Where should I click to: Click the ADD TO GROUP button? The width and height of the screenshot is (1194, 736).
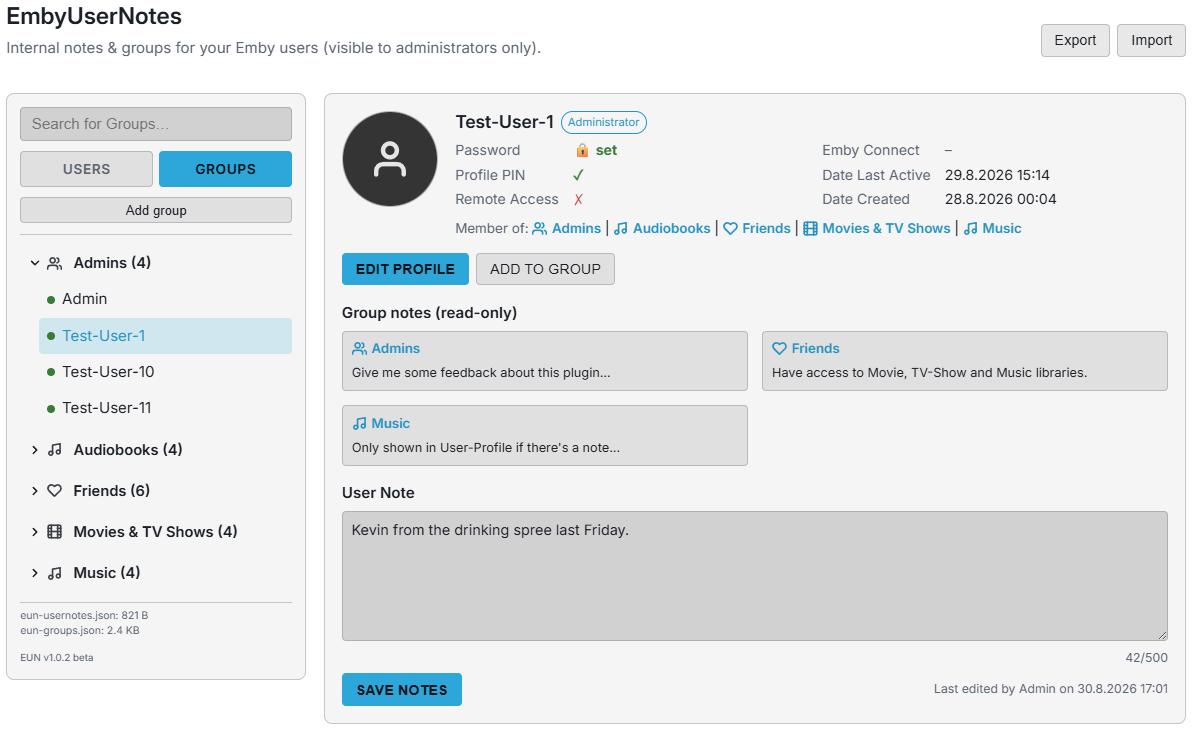(x=545, y=269)
